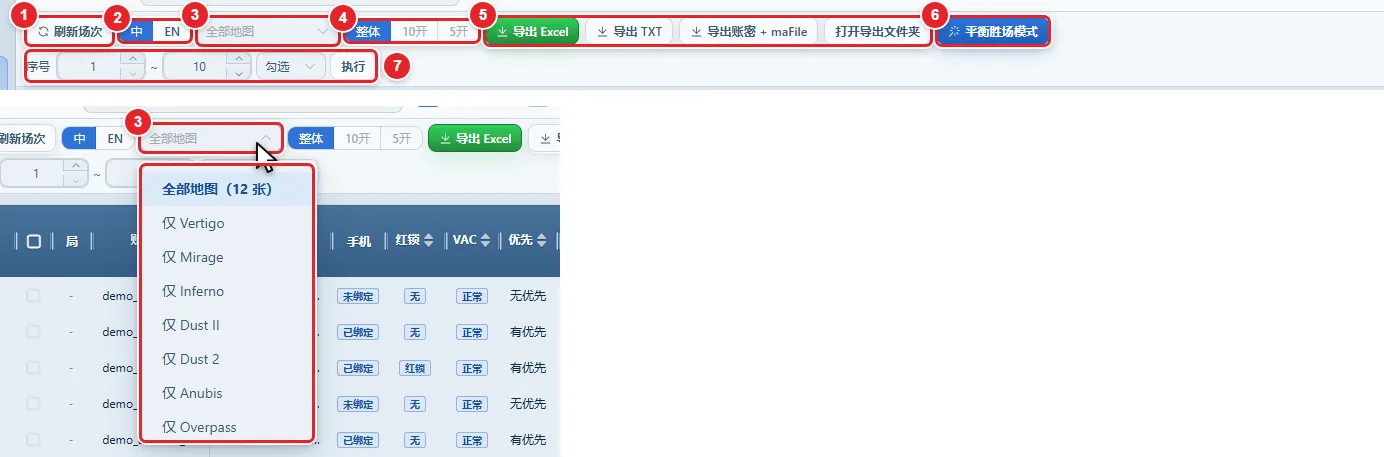Tick select-all checkbox in table header
Viewport: 1384px width, 457px height.
tap(34, 241)
